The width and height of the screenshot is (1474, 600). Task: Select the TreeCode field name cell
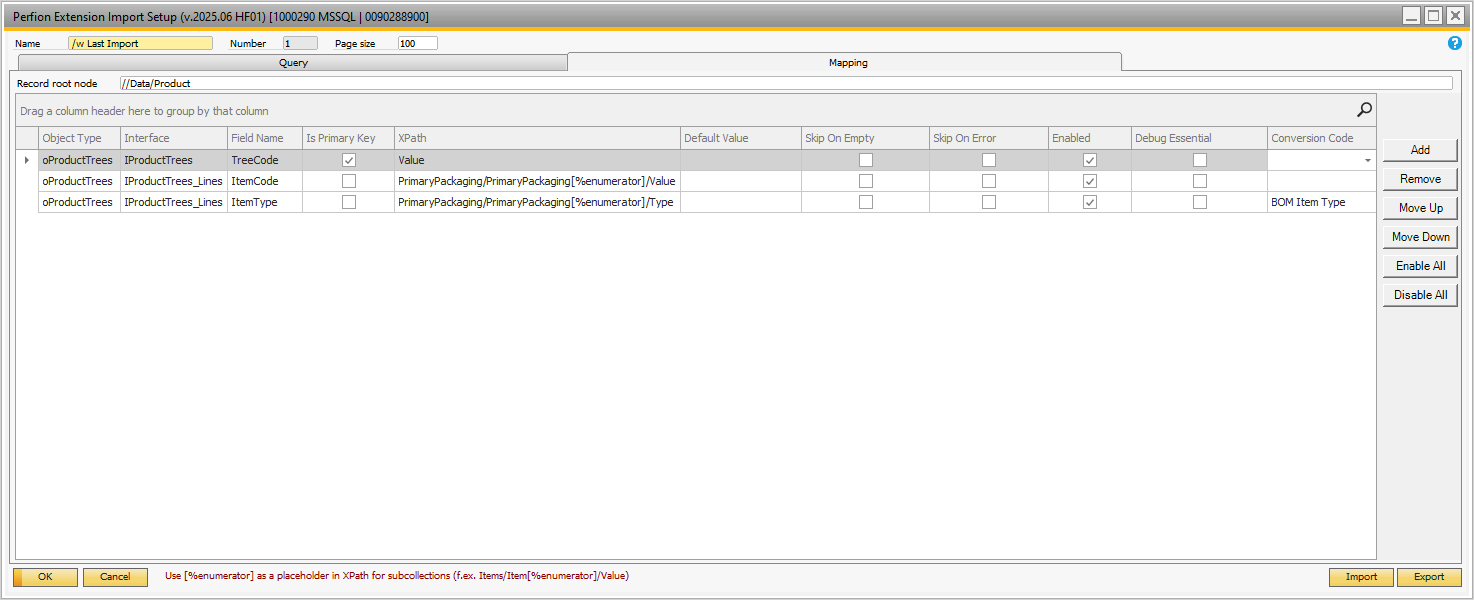pyautogui.click(x=265, y=160)
